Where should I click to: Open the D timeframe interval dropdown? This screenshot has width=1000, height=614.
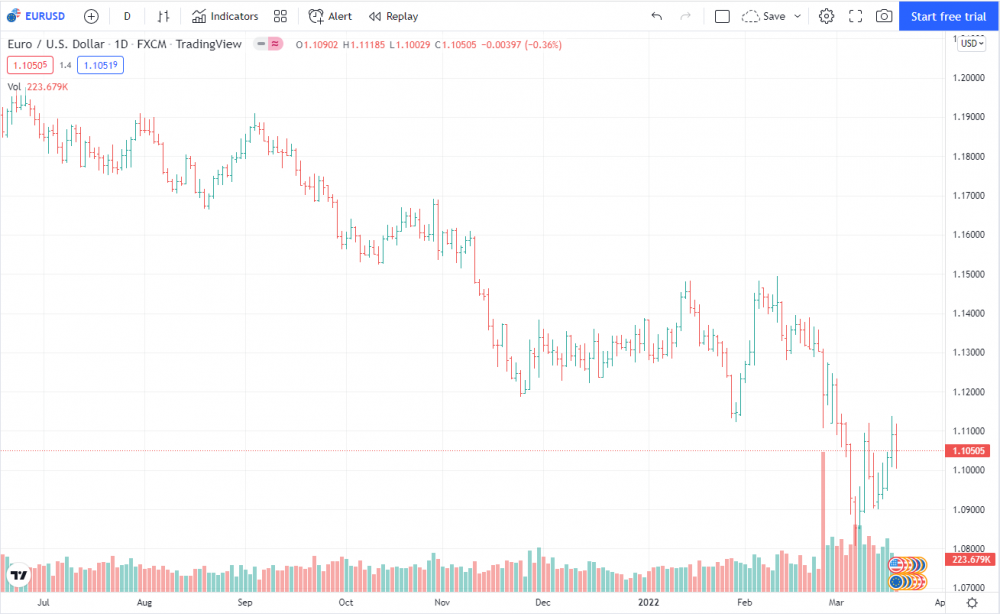point(126,16)
